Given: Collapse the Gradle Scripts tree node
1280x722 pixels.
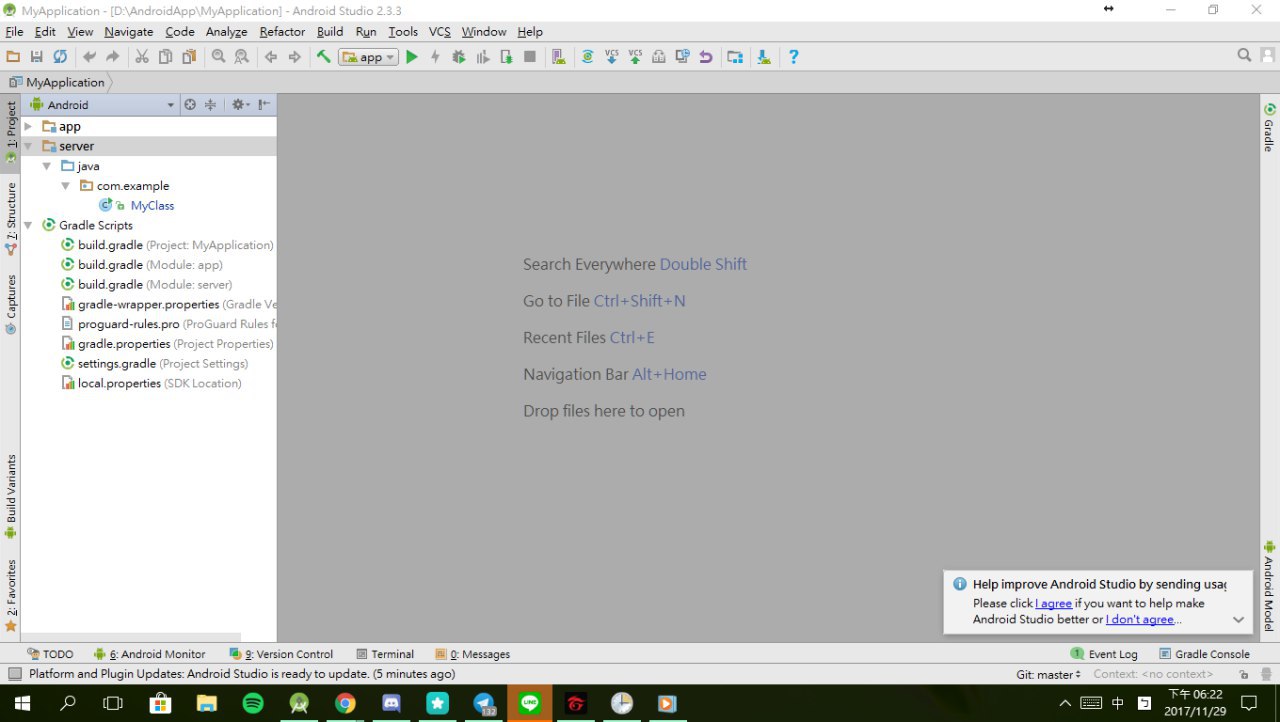Looking at the screenshot, I should 28,225.
